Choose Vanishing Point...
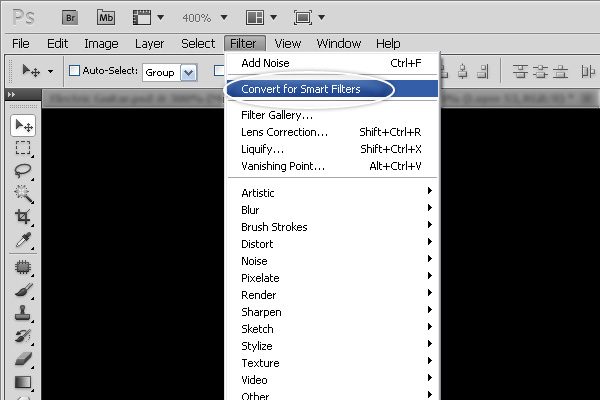 (x=333, y=166)
